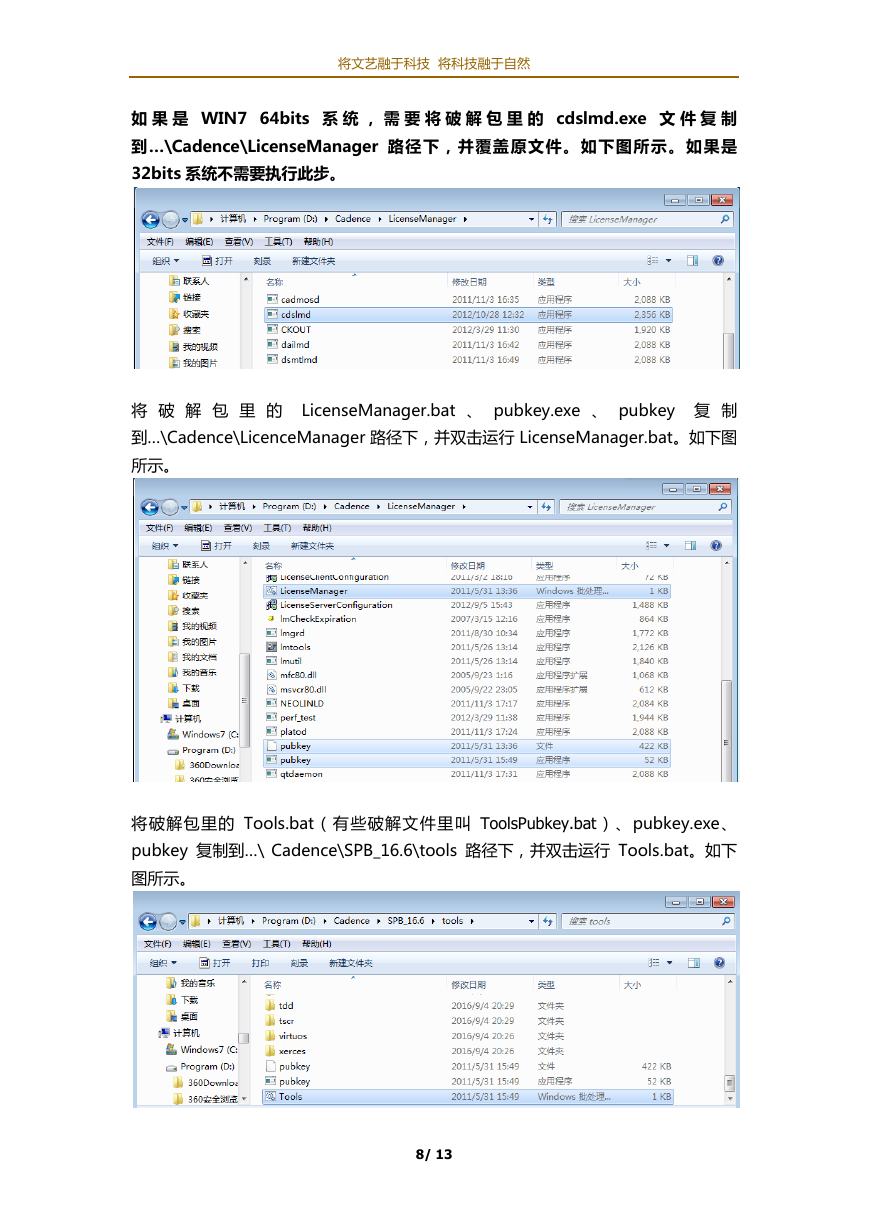Image resolution: width=869 pixels, height=1228 pixels.
Task: Open 文件(F) menu in the tools window
Action: pyautogui.click(x=158, y=943)
